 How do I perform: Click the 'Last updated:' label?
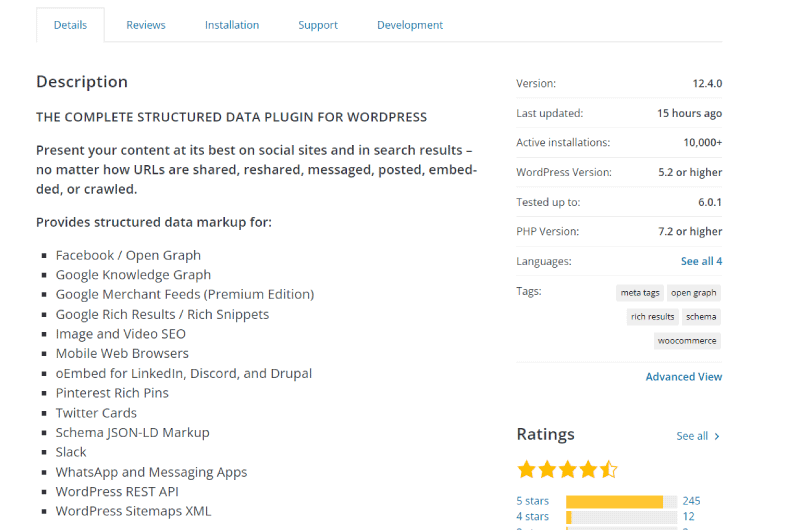pos(549,113)
